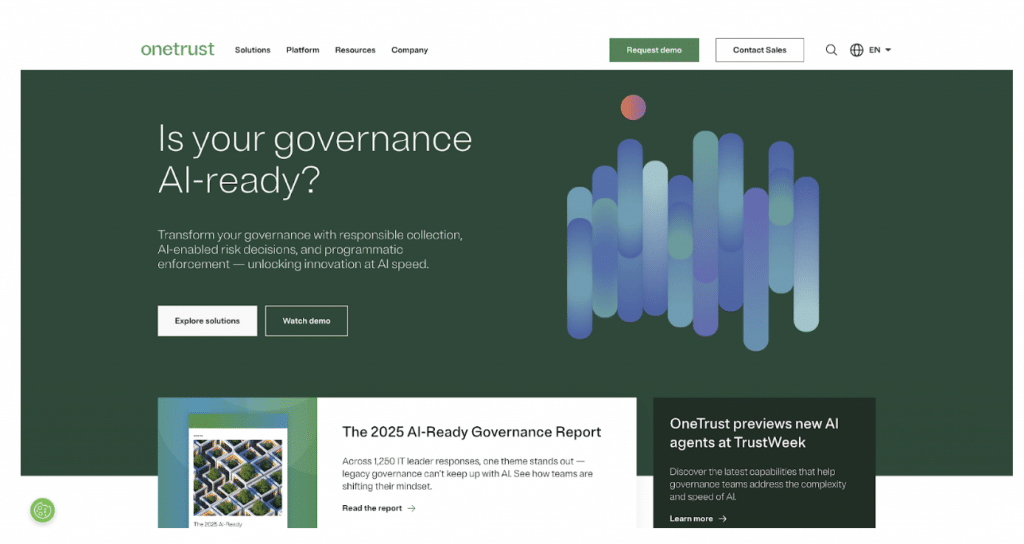This screenshot has height=544, width=1024.
Task: Open the AI-Ready report cover thumbnail
Action: click(x=237, y=470)
